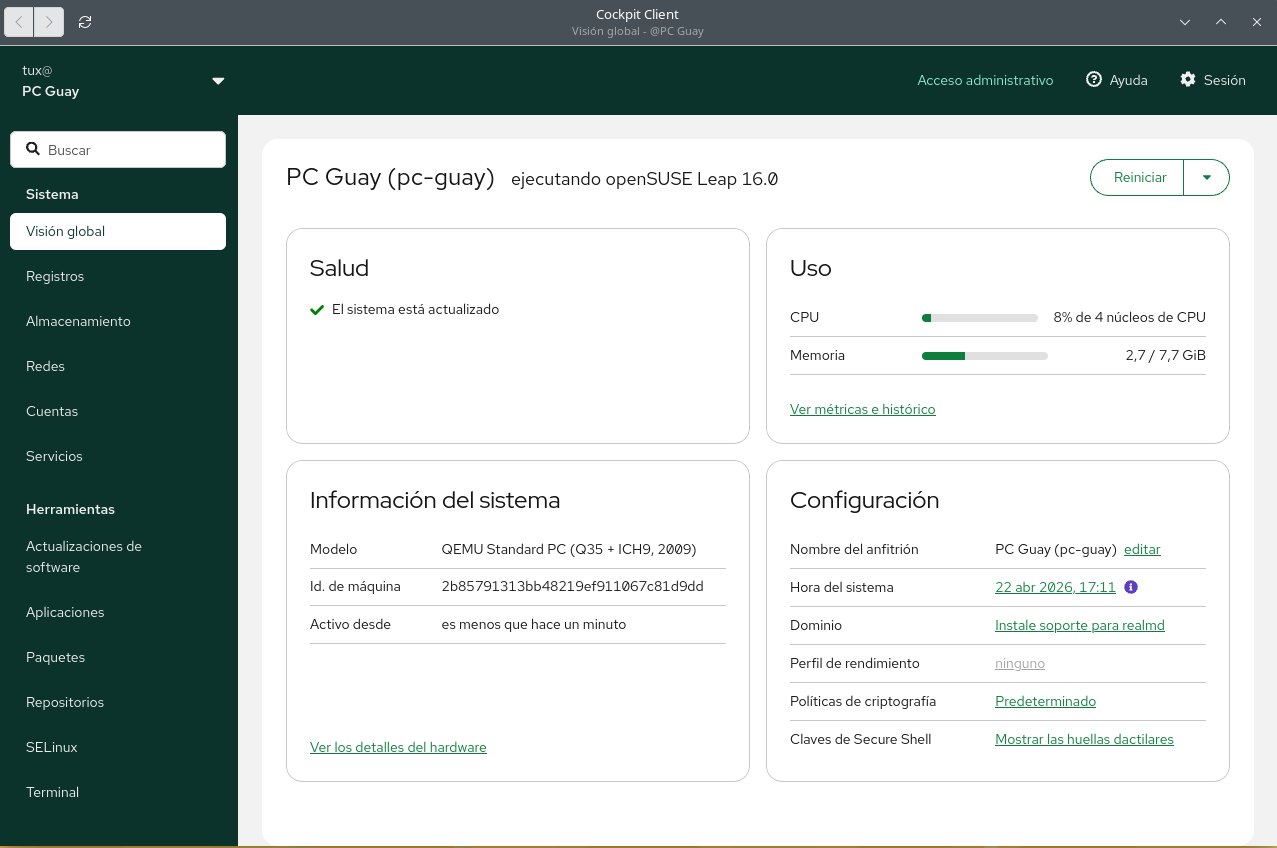
Task: Go to Almacenamiento section
Action: click(x=78, y=321)
